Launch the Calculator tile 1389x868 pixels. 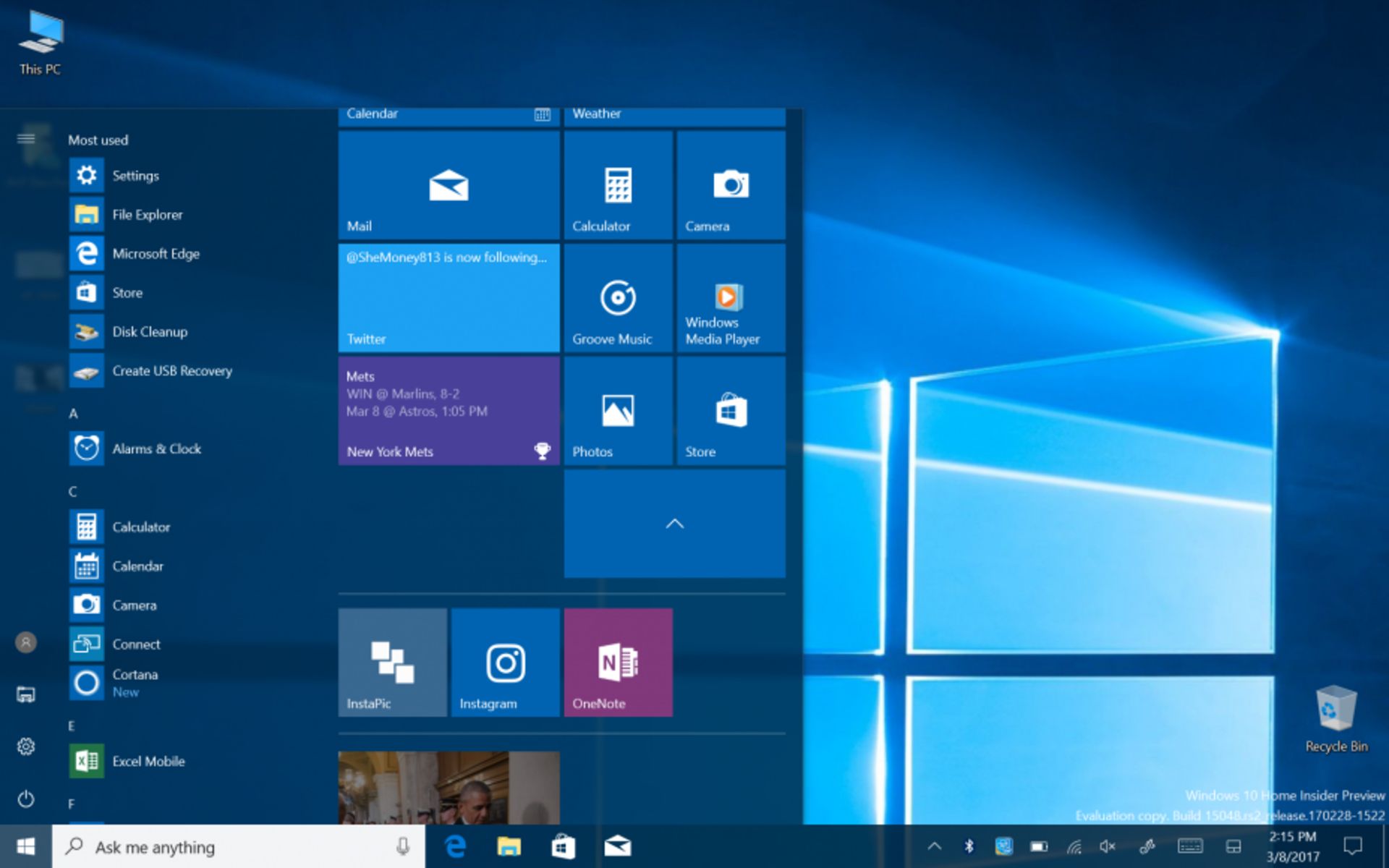(x=617, y=184)
